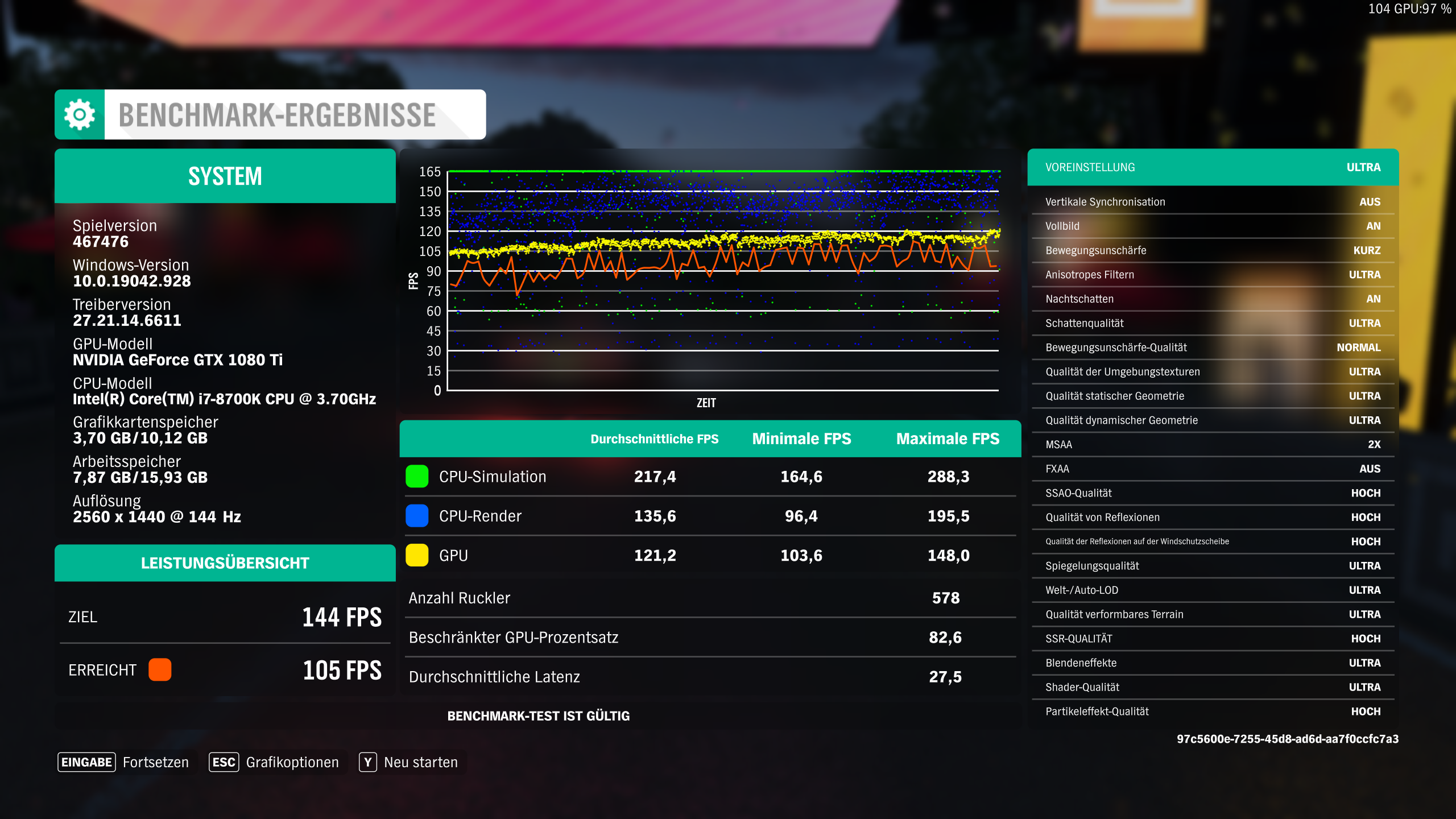
Task: Click the gear icon beside Benchmark-Ergebnisse
Action: point(80,115)
